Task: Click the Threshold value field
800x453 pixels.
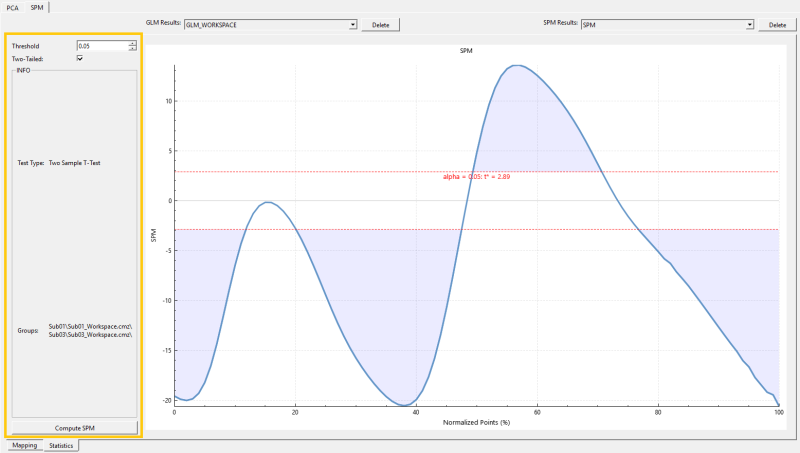Action: (103, 46)
